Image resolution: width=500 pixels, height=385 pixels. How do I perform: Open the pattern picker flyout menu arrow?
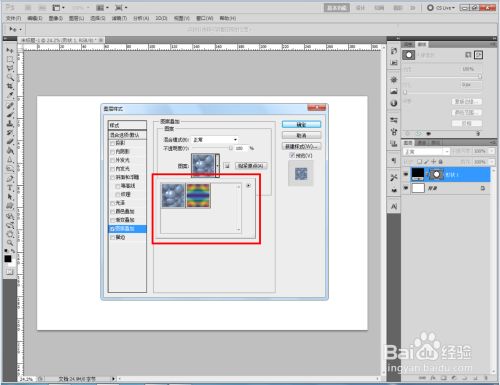[x=248, y=186]
